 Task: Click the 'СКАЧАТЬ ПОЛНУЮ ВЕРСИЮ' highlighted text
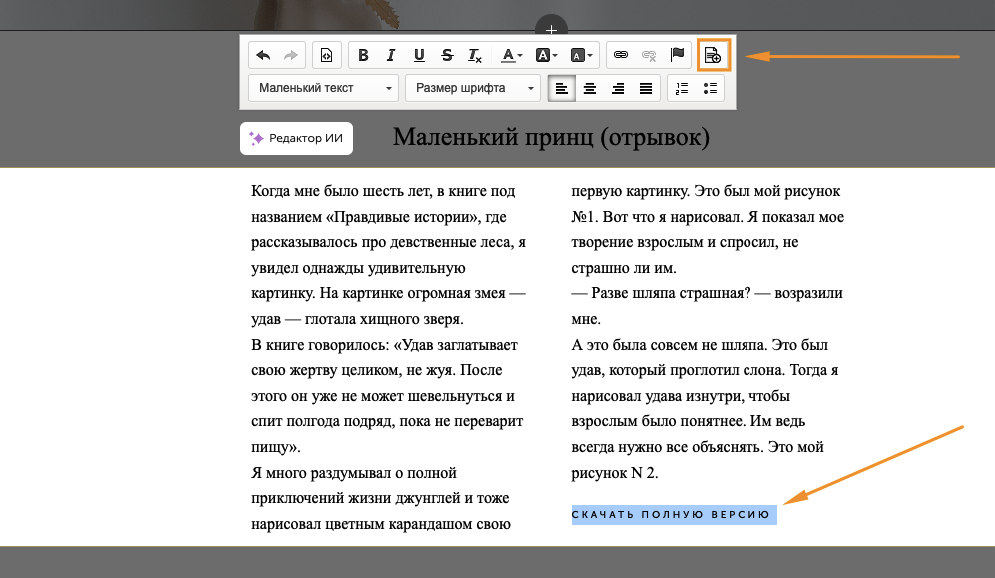674,515
